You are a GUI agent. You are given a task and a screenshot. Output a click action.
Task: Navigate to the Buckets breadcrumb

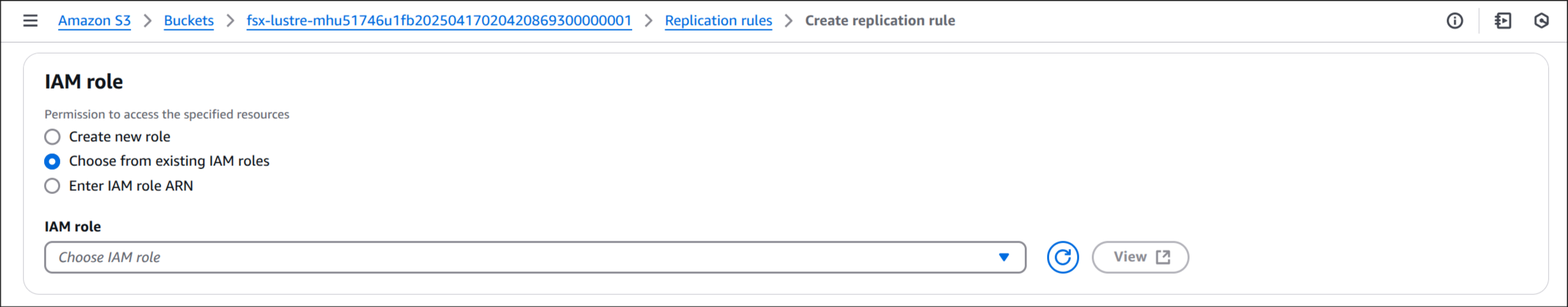tap(189, 20)
